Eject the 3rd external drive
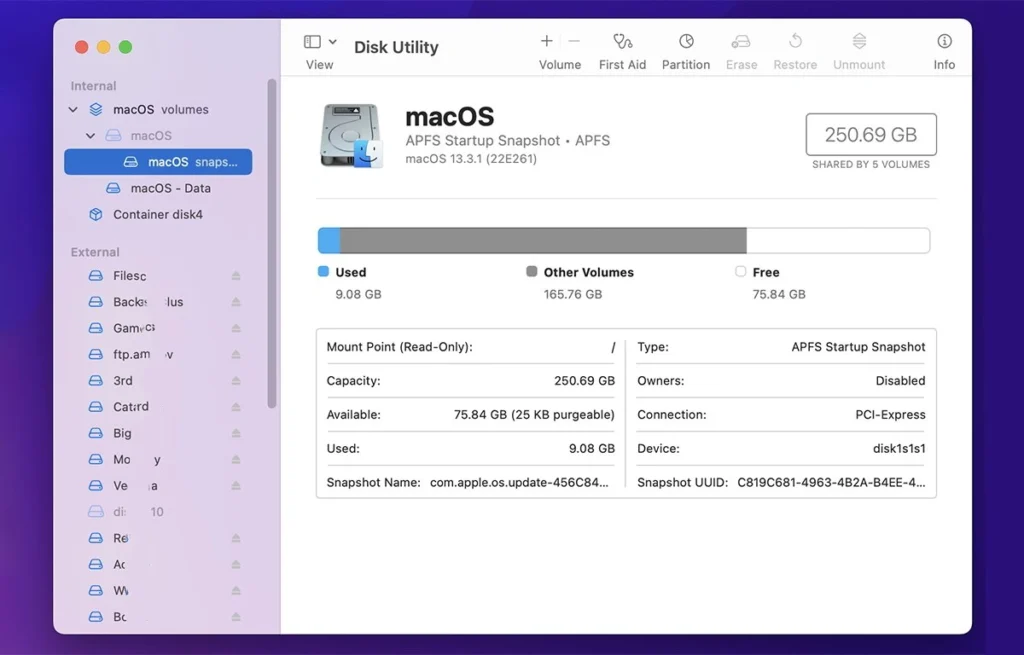Screen dimensions: 1024x655 234,380
